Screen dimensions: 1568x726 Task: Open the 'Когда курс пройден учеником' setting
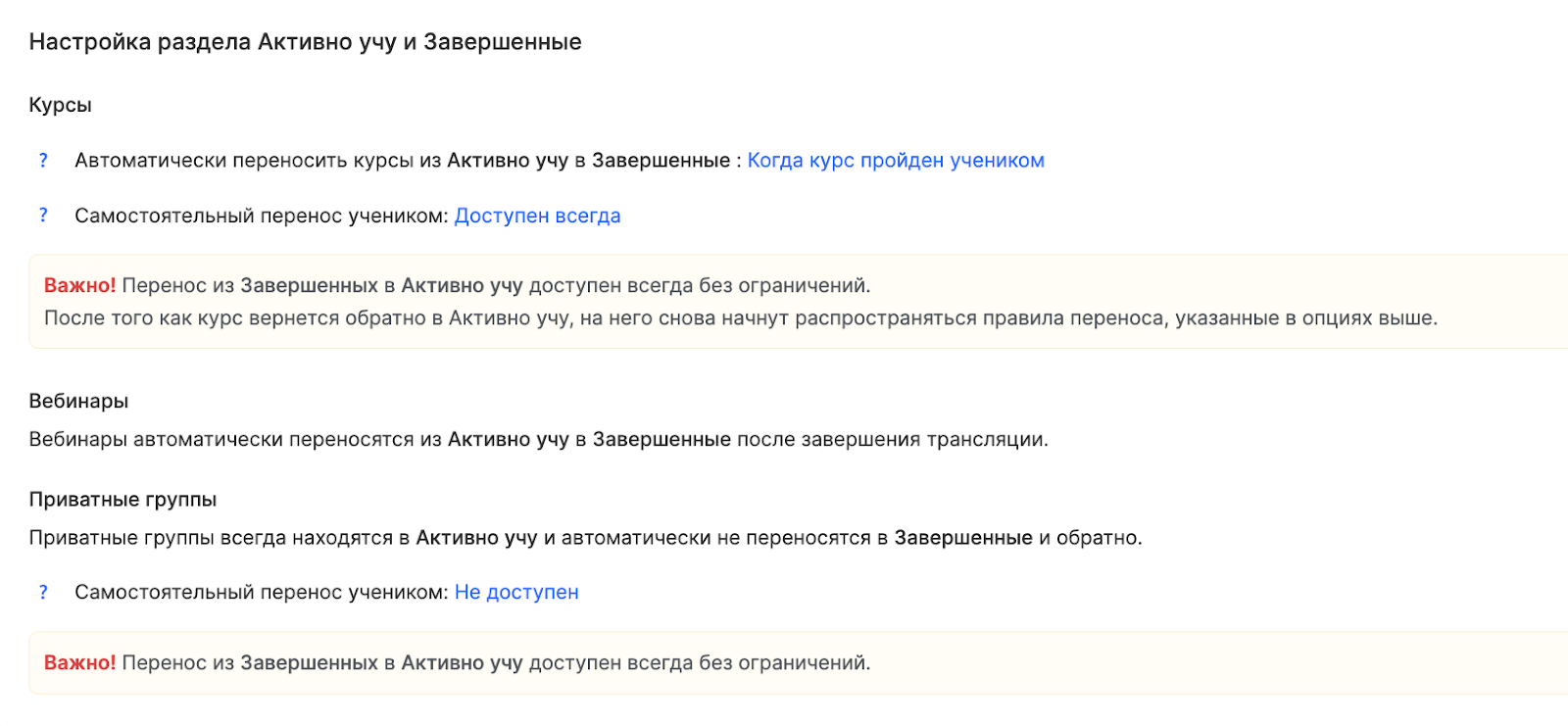point(895,161)
